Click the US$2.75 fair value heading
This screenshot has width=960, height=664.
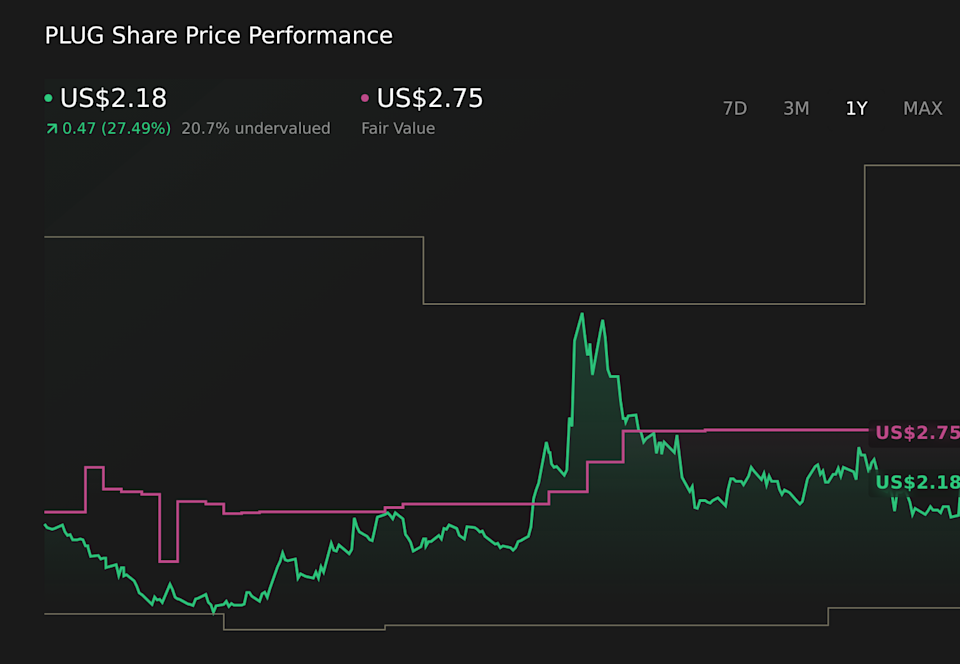point(429,99)
